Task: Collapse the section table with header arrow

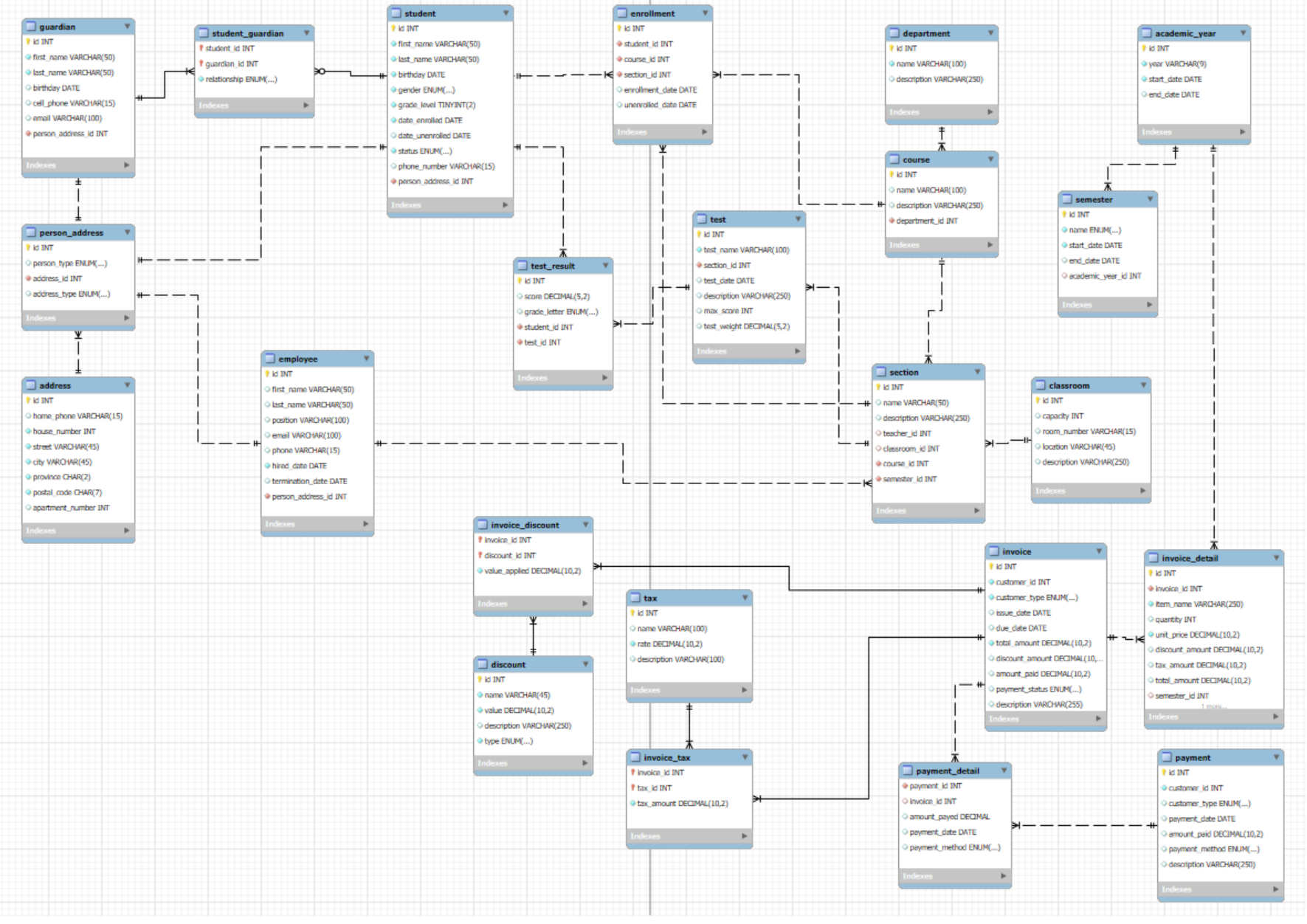Action: (x=977, y=372)
